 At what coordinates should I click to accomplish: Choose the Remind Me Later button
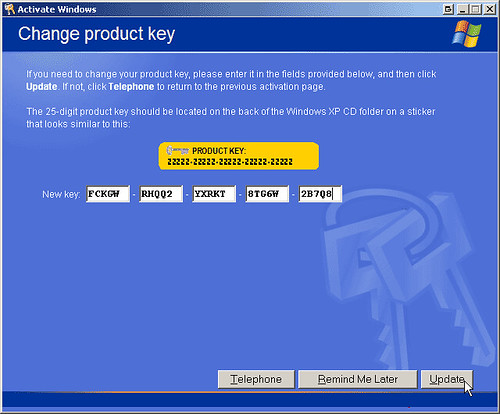(x=358, y=379)
